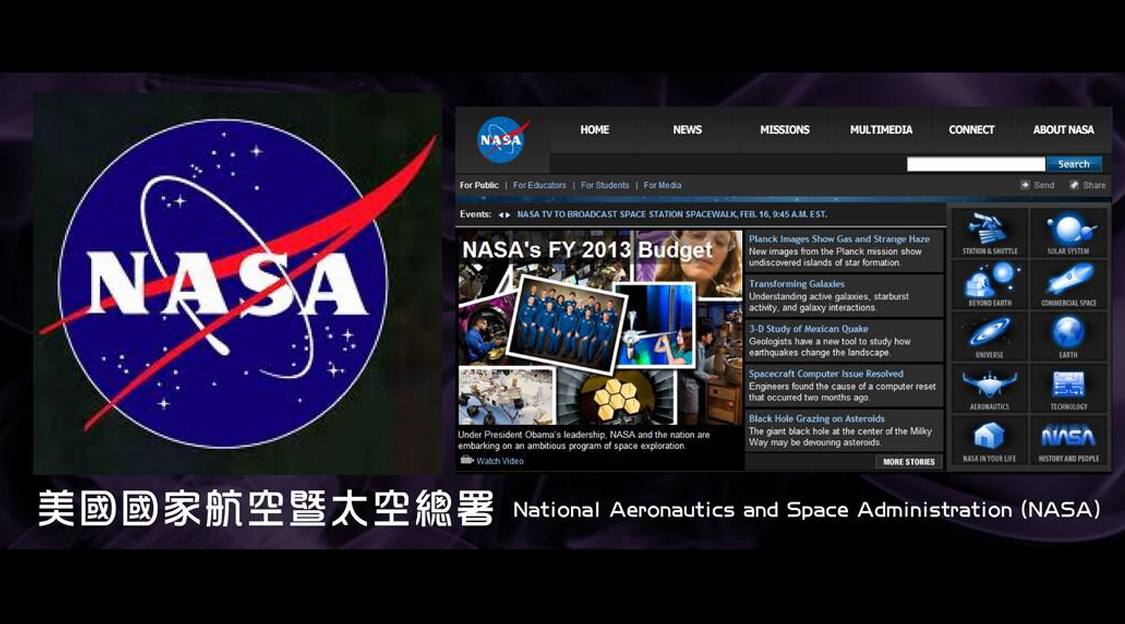Open the Station & Shuttle topic icon
The image size is (1125, 624).
click(x=989, y=233)
